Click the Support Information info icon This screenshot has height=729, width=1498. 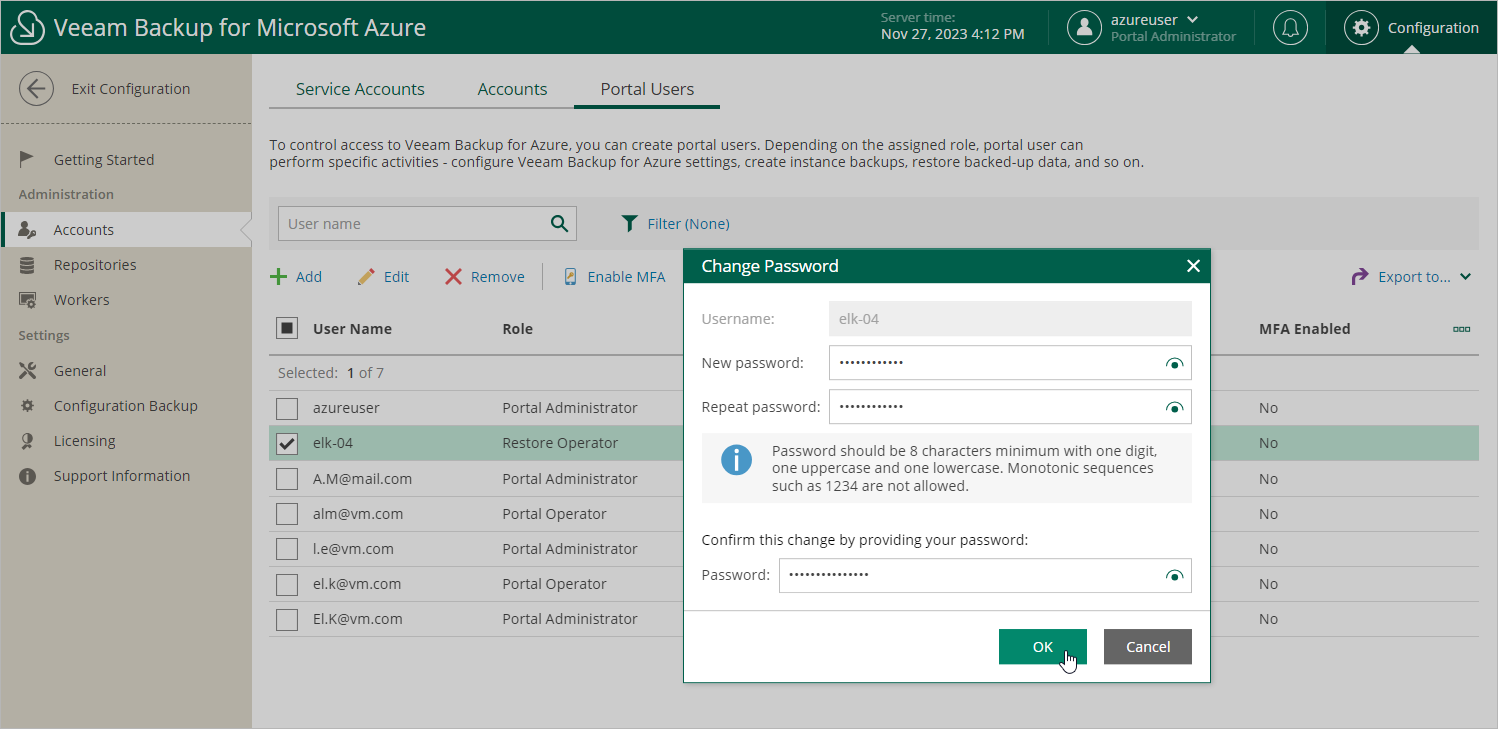point(27,476)
